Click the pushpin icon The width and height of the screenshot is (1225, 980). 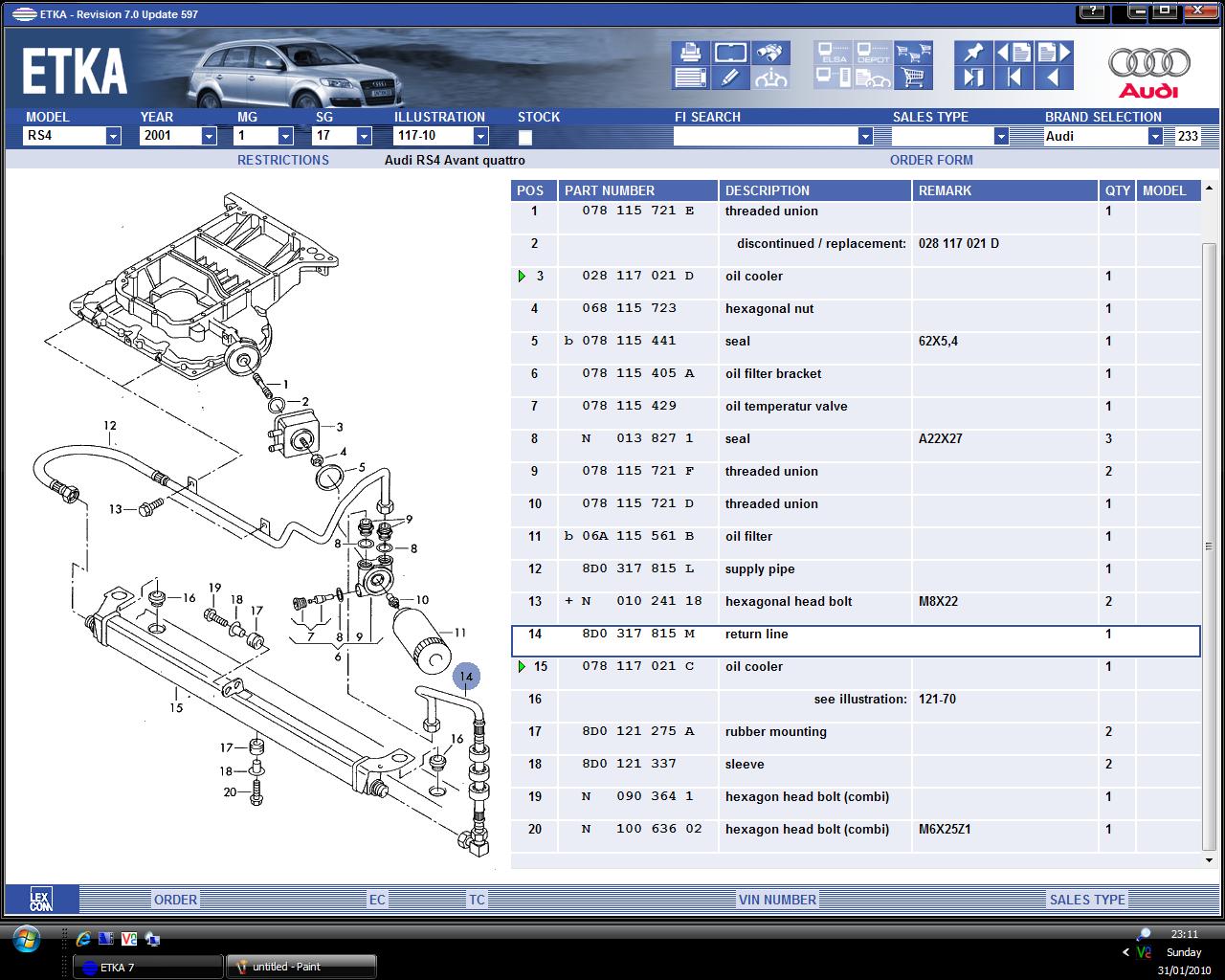tap(973, 53)
